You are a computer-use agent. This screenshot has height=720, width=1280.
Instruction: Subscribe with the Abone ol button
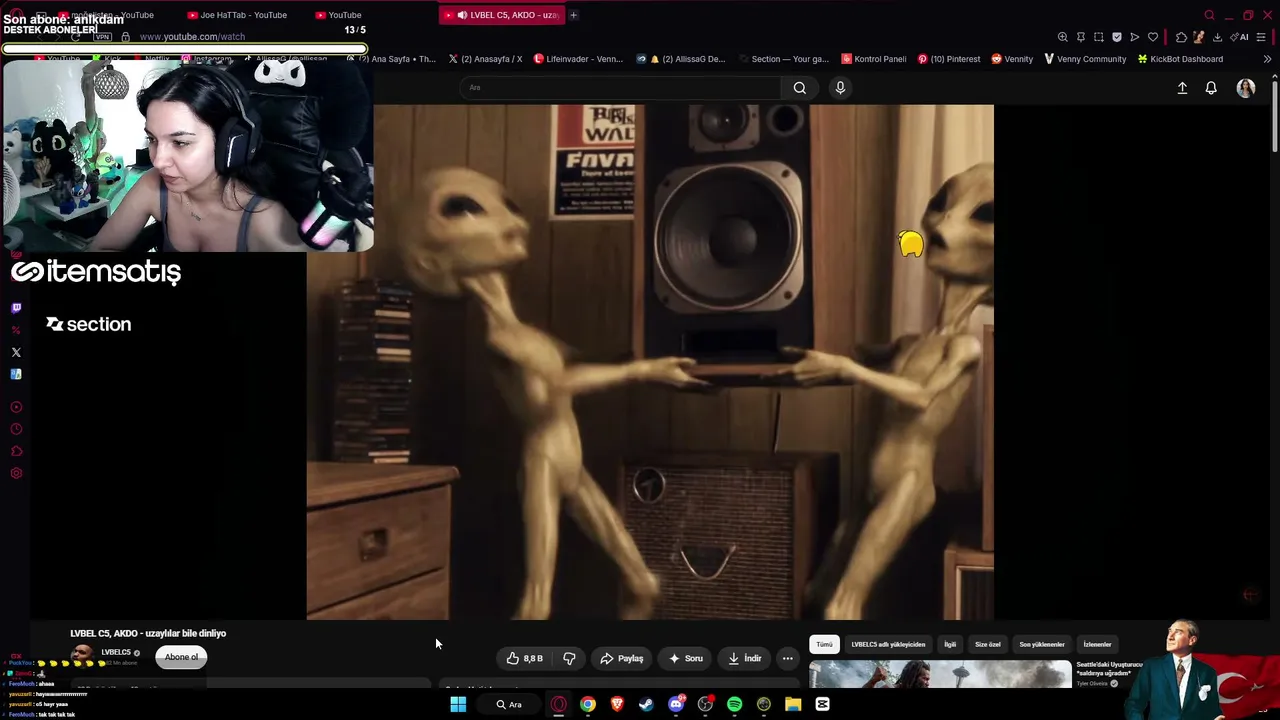pyautogui.click(x=181, y=657)
